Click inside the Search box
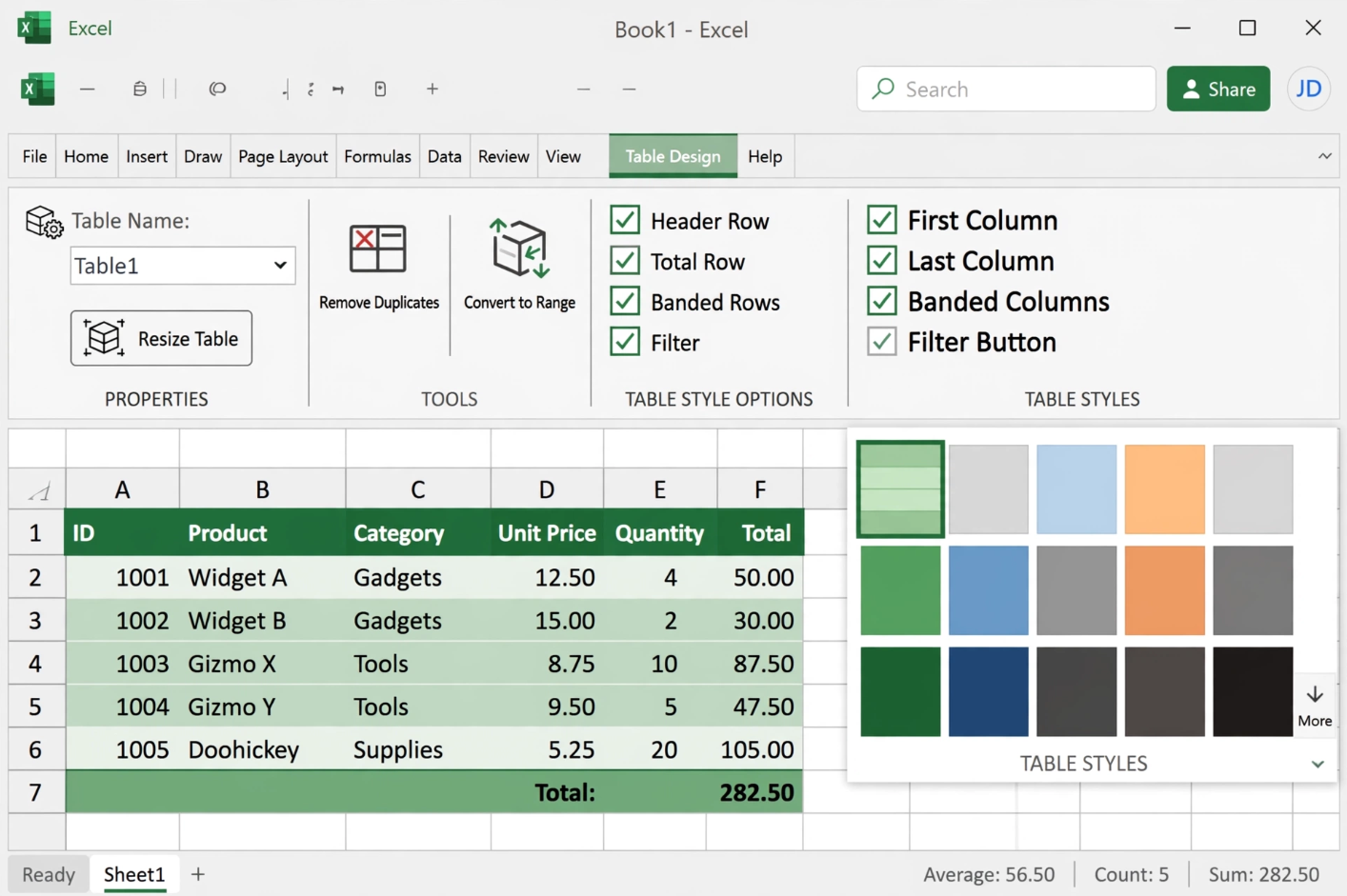The height and width of the screenshot is (896, 1347). [x=1006, y=89]
